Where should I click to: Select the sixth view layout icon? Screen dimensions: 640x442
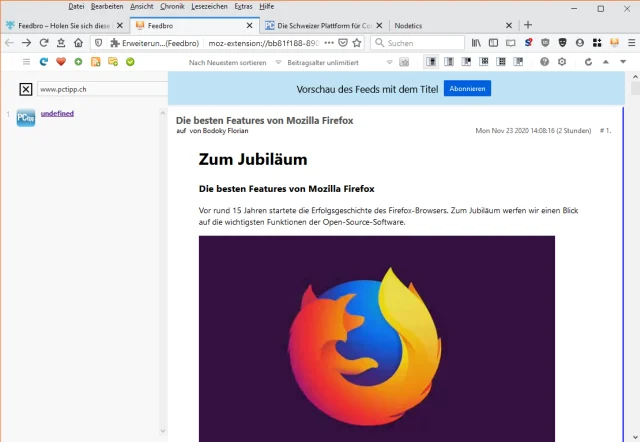point(518,62)
